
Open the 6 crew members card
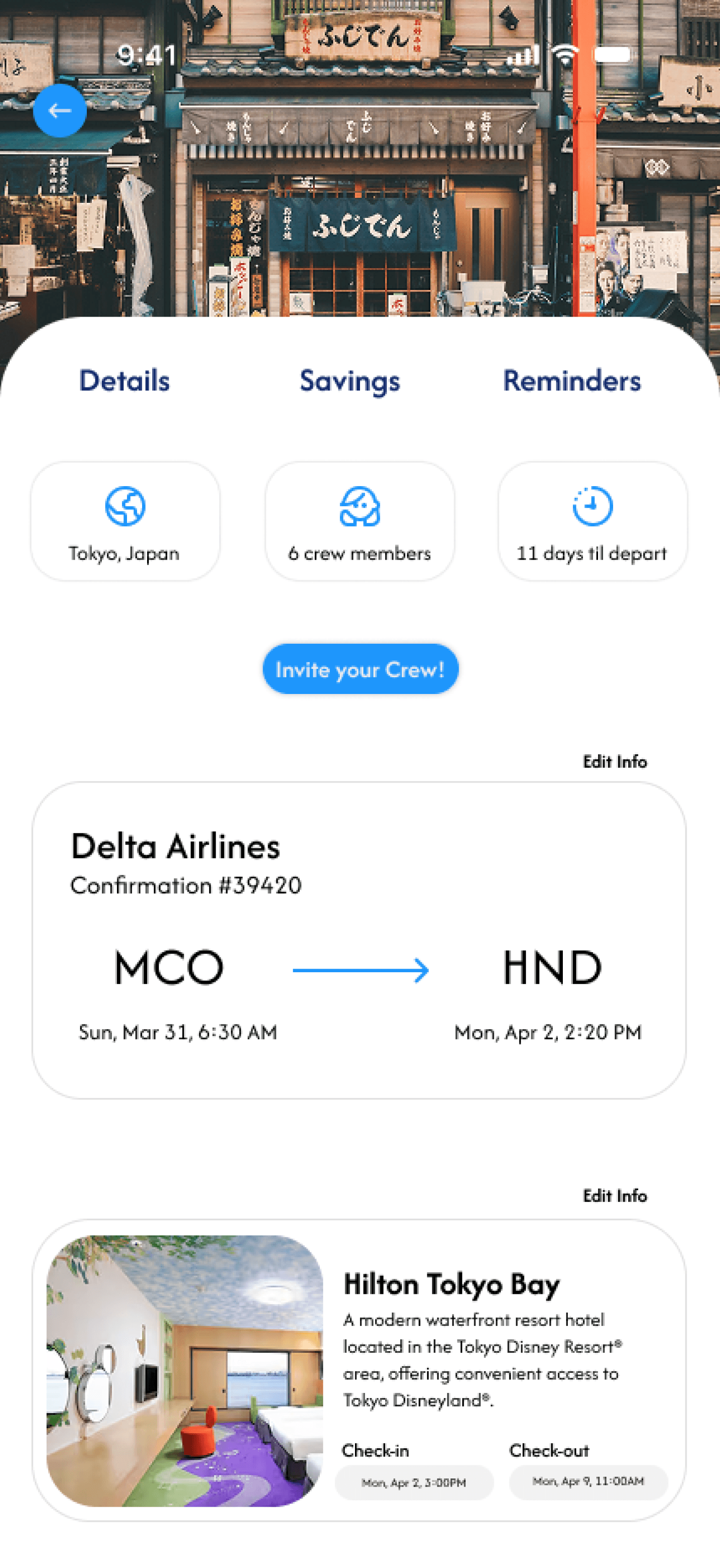360,521
